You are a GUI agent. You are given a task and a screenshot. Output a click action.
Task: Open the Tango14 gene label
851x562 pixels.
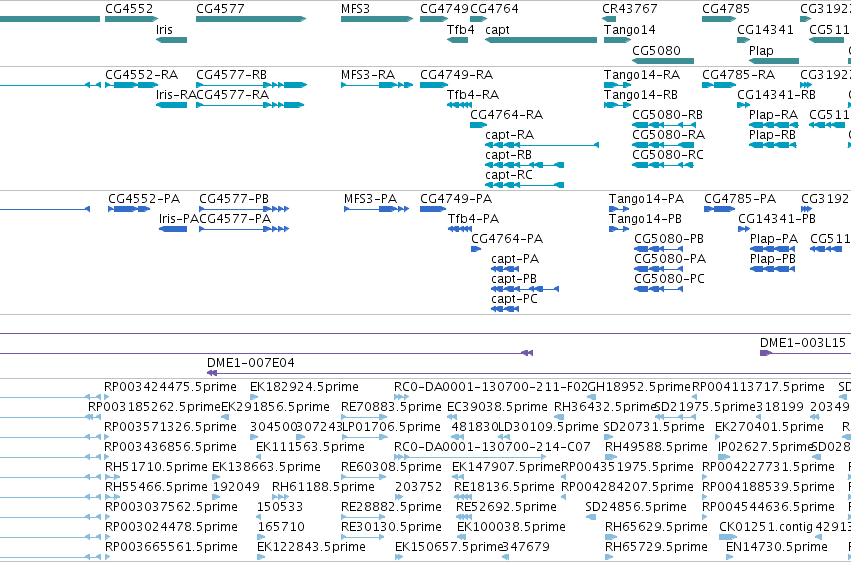tap(630, 29)
